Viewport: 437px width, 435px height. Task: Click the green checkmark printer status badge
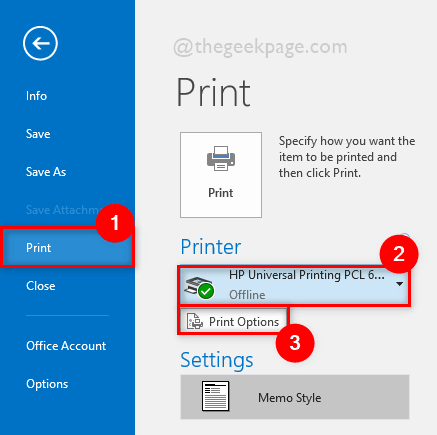click(x=206, y=291)
